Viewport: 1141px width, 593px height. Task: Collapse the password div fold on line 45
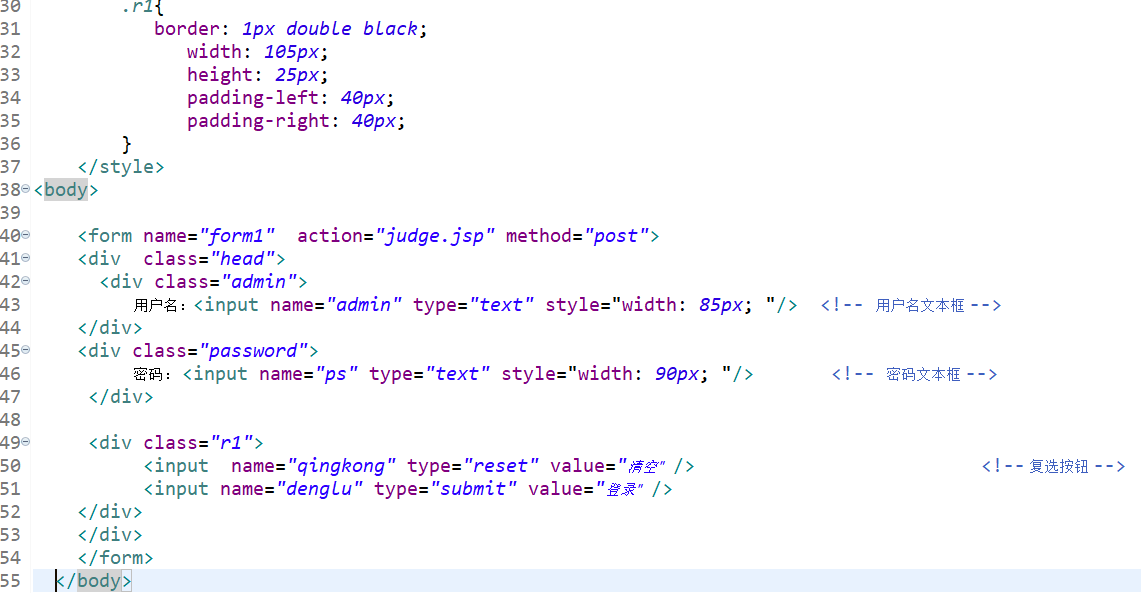26,350
